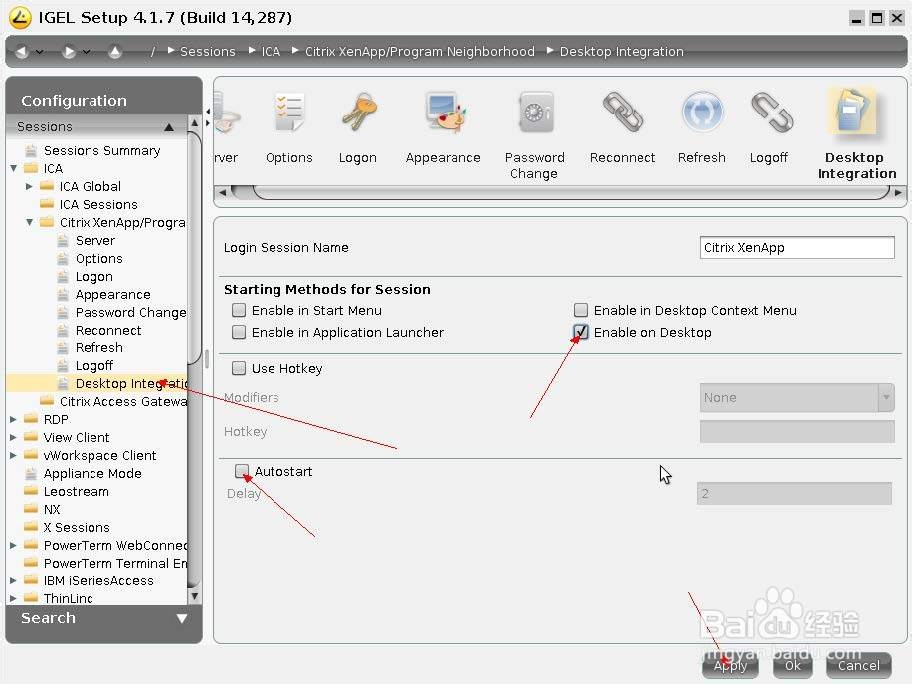912x684 pixels.
Task: Expand the ICA Global tree node
Action: tap(29, 187)
